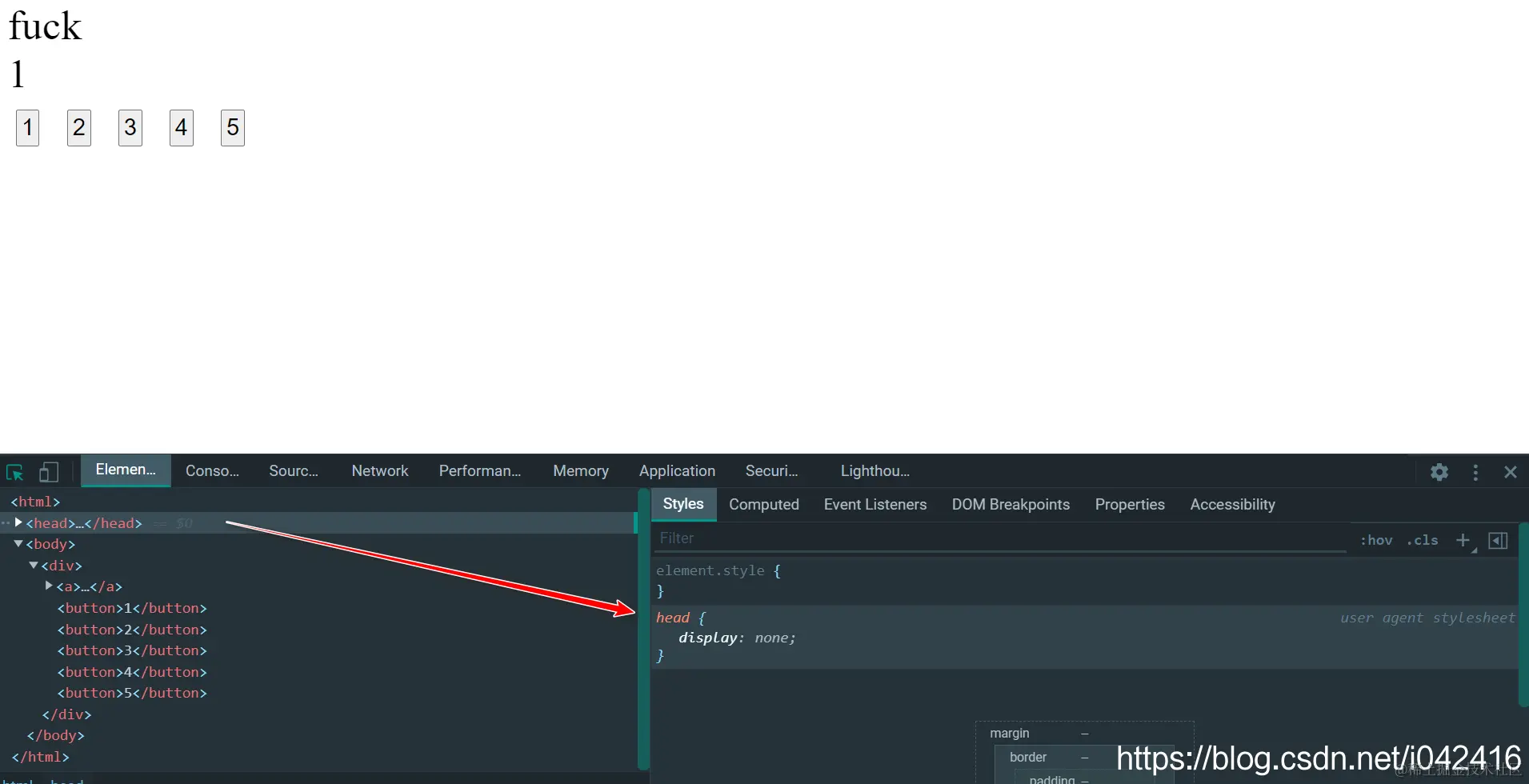The width and height of the screenshot is (1529, 784).
Task: Select the button5 element row
Action: (318, 693)
